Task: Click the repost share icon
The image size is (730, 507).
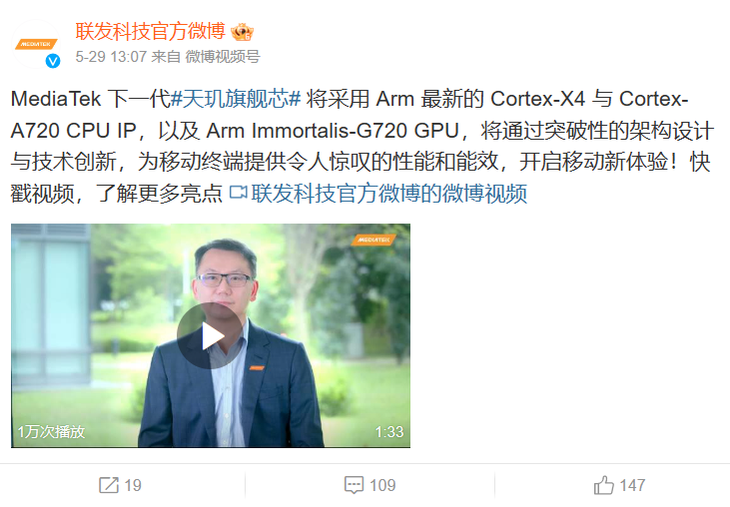Action: coord(108,485)
